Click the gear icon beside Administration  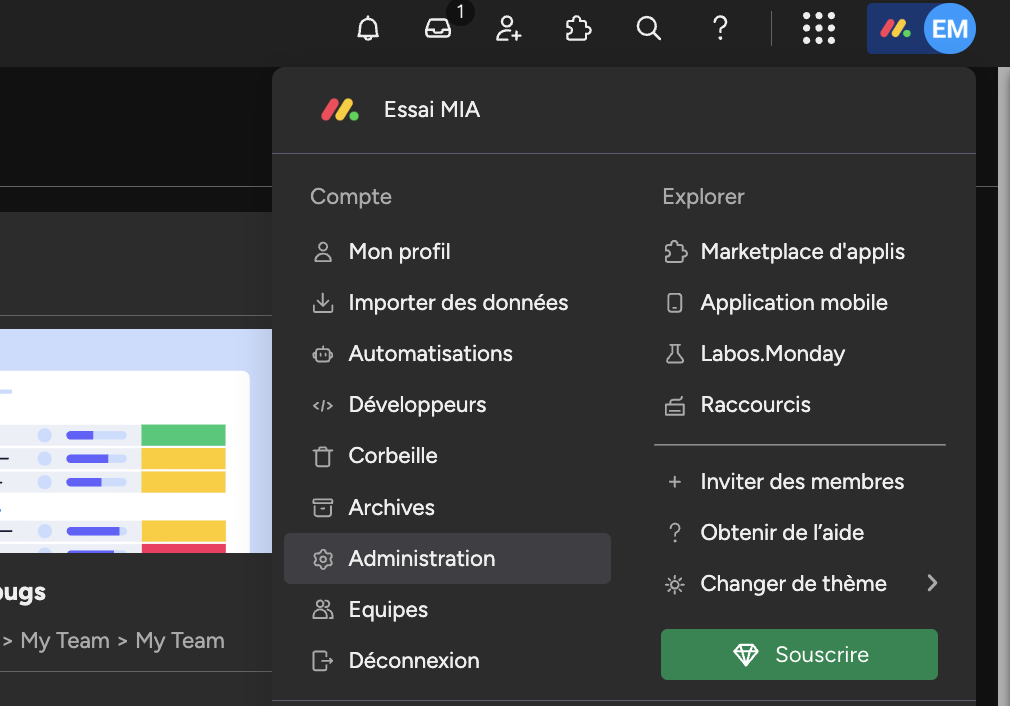pos(323,559)
